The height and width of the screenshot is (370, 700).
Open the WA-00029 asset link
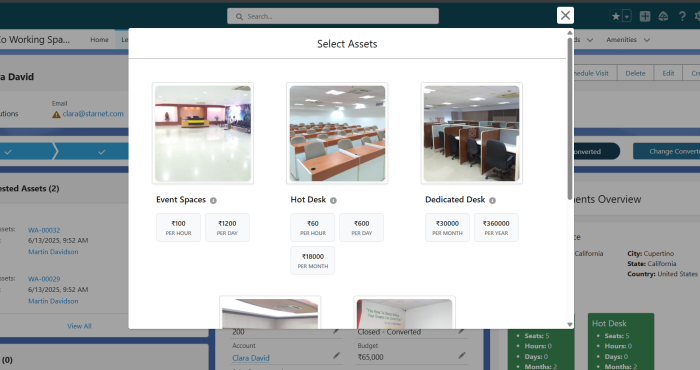tap(44, 279)
